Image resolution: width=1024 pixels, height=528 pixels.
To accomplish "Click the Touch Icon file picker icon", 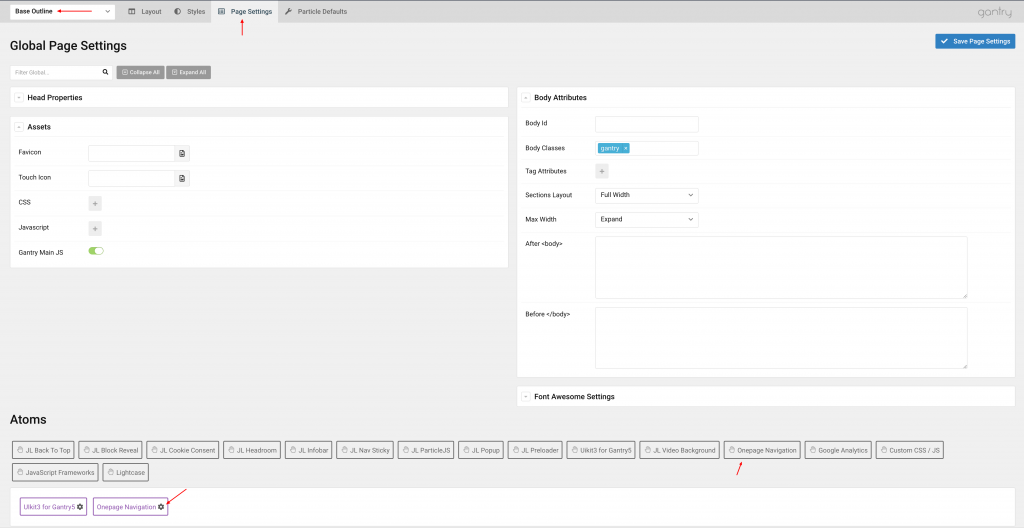I will click(x=182, y=178).
